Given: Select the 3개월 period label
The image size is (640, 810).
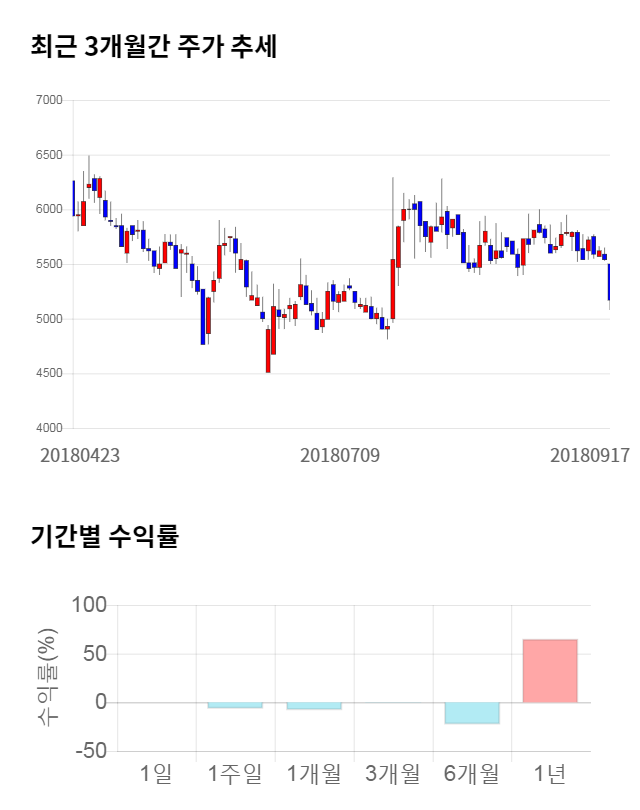Looking at the screenshot, I should 392,773.
